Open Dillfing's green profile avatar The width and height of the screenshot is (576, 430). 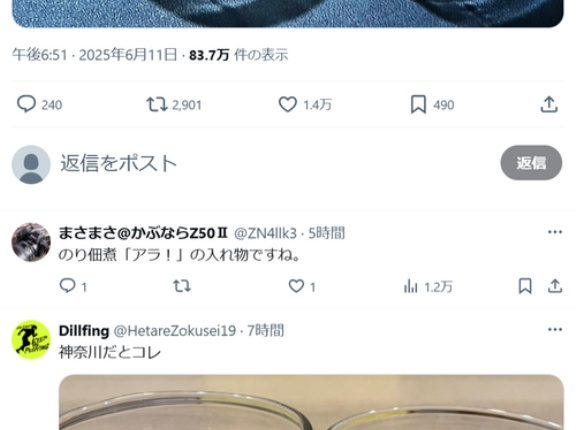coord(31,340)
